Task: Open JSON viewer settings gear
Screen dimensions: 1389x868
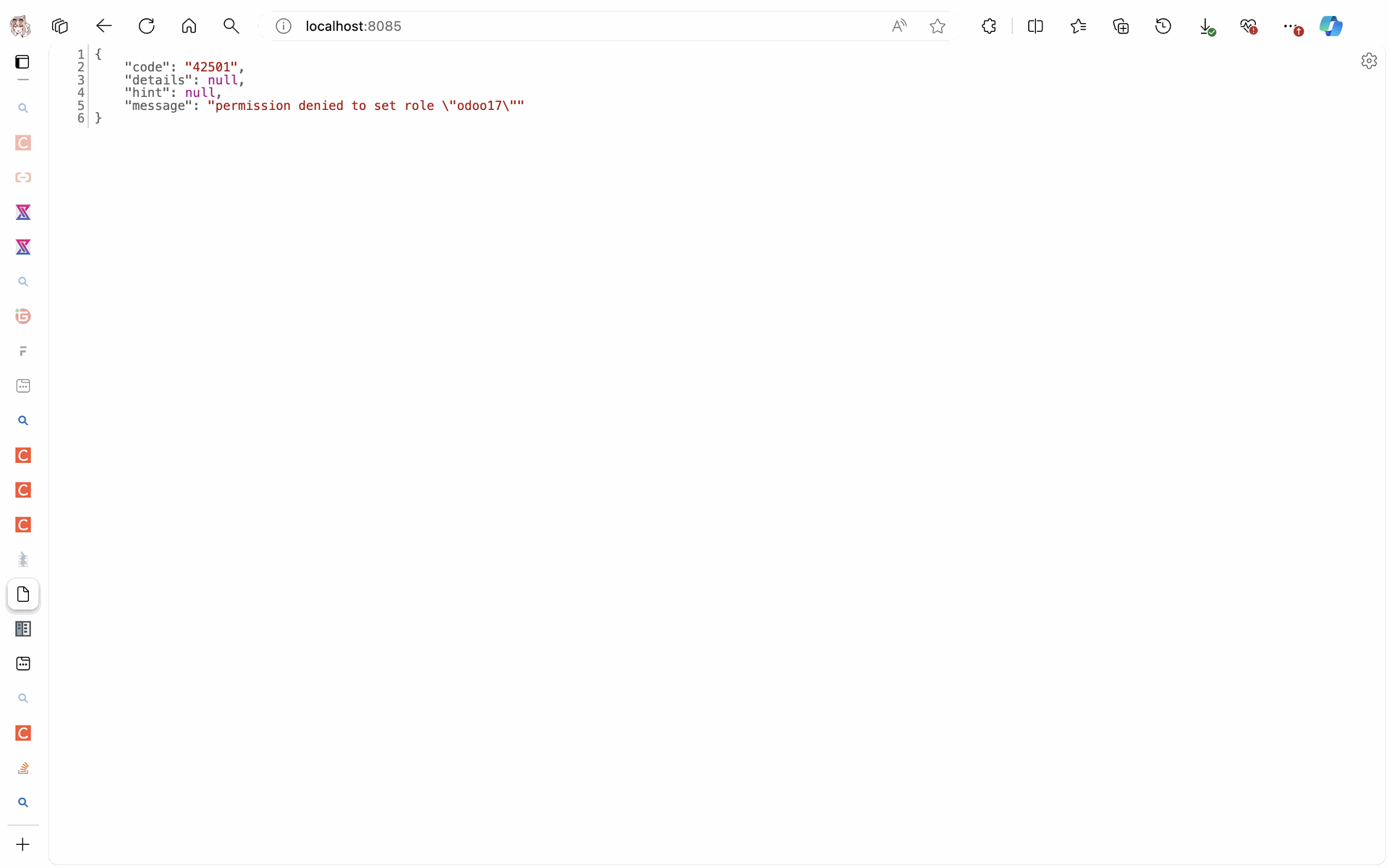Action: (x=1369, y=61)
